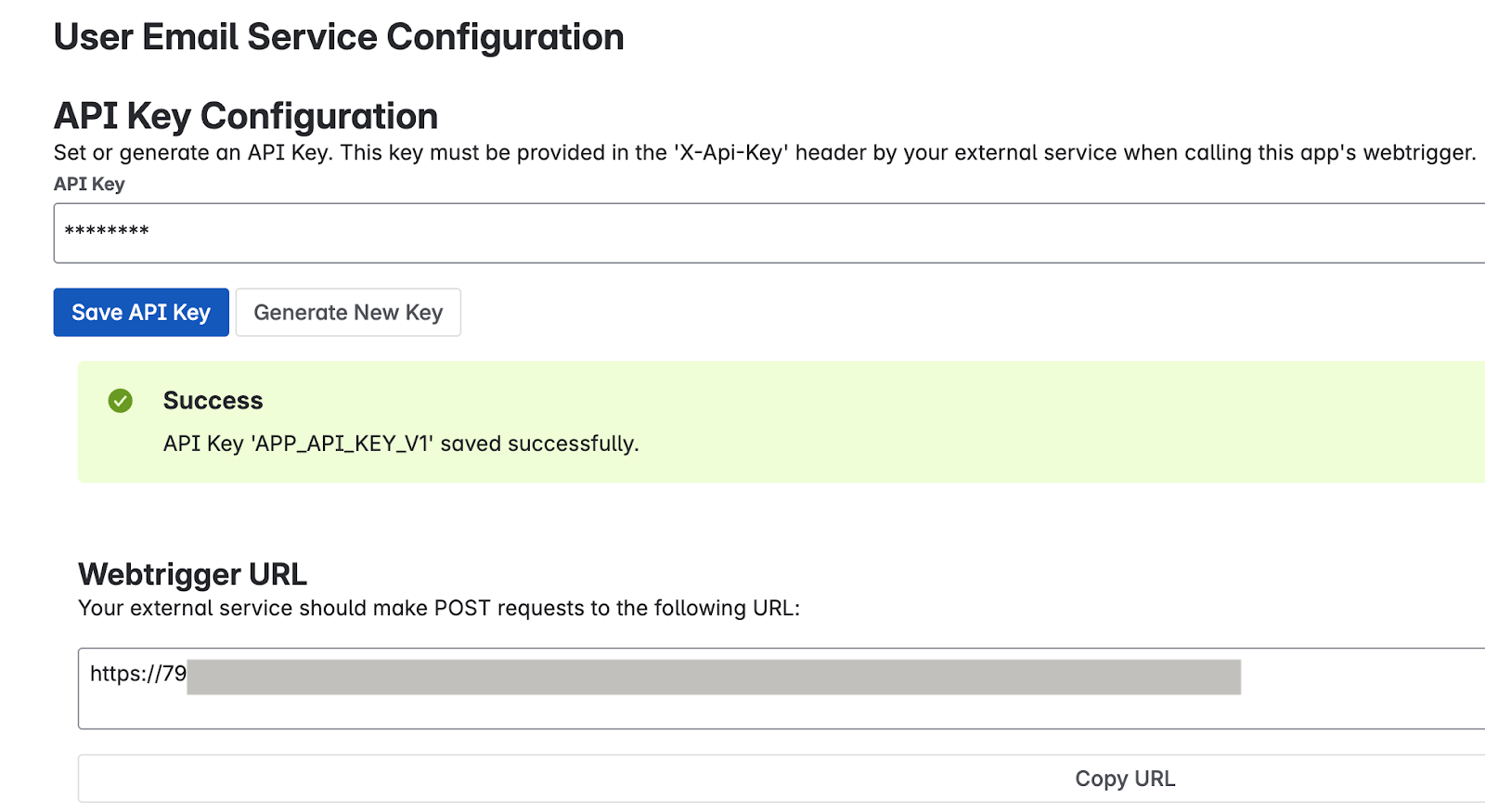
Task: Click the Generate New Key button
Action: click(x=348, y=313)
